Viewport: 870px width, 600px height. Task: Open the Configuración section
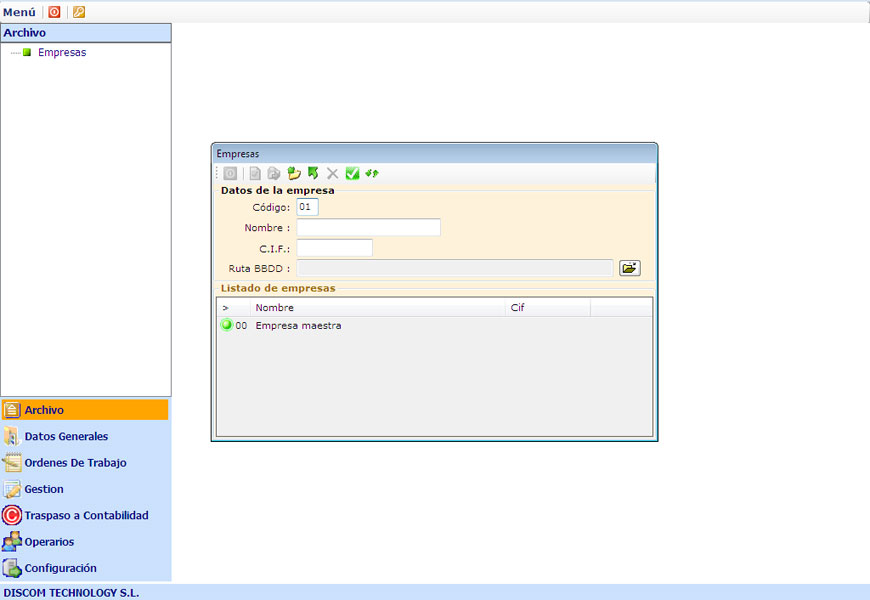click(x=60, y=568)
